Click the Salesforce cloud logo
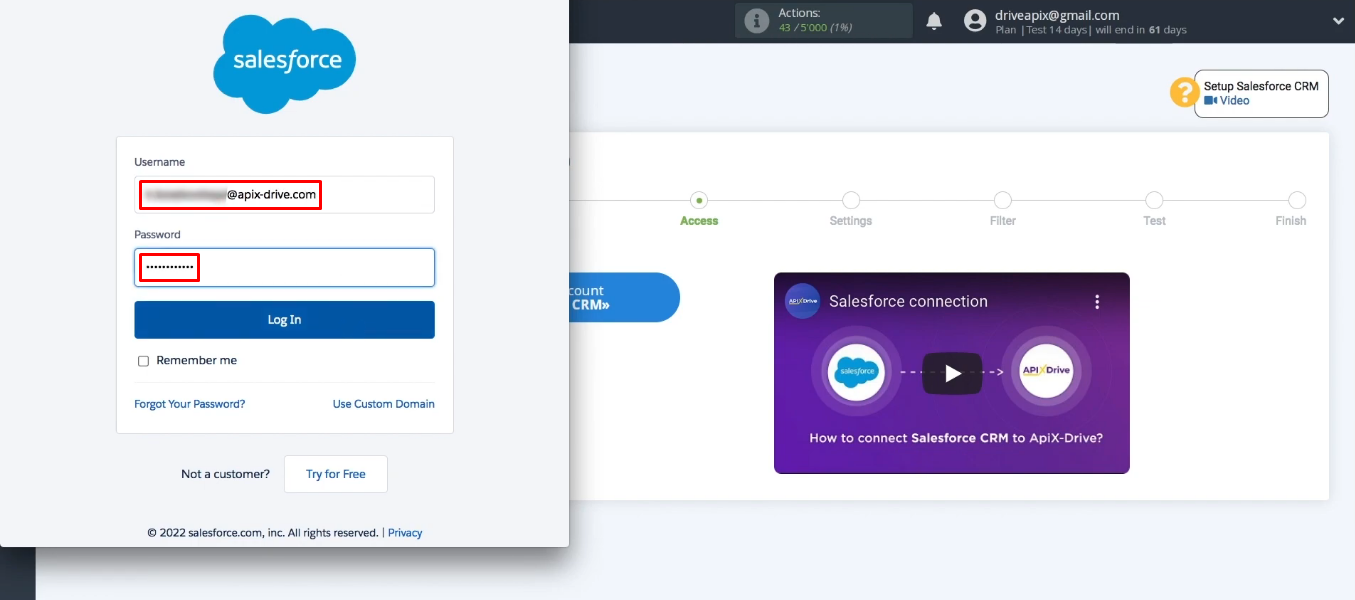 (284, 62)
